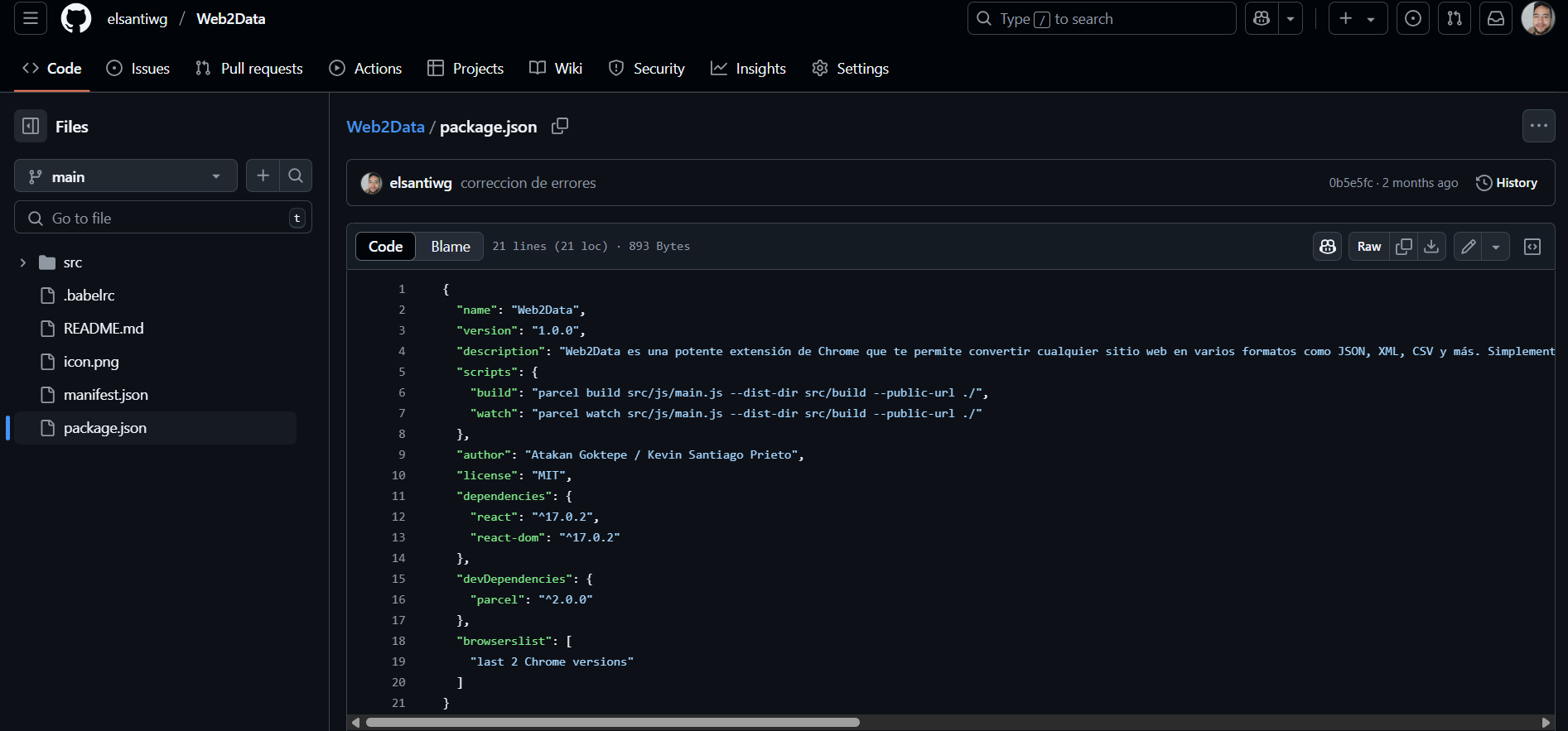Edit this file with pencil icon

pos(1469,247)
